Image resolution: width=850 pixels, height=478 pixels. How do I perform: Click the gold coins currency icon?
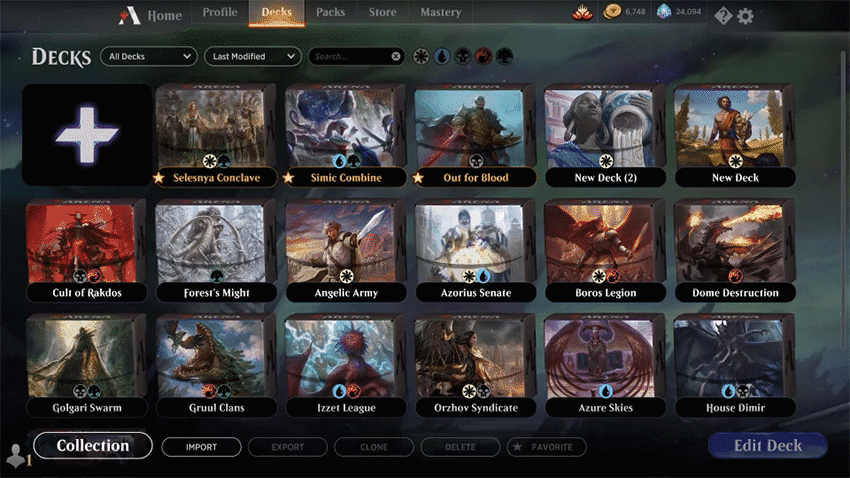(612, 12)
